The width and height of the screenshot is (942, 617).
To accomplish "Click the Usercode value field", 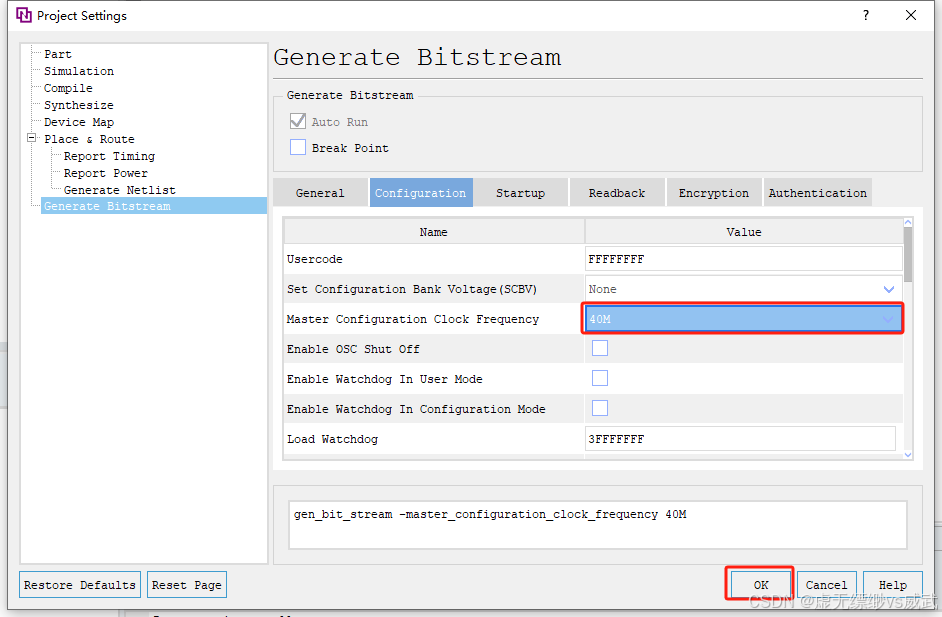I will pos(743,259).
